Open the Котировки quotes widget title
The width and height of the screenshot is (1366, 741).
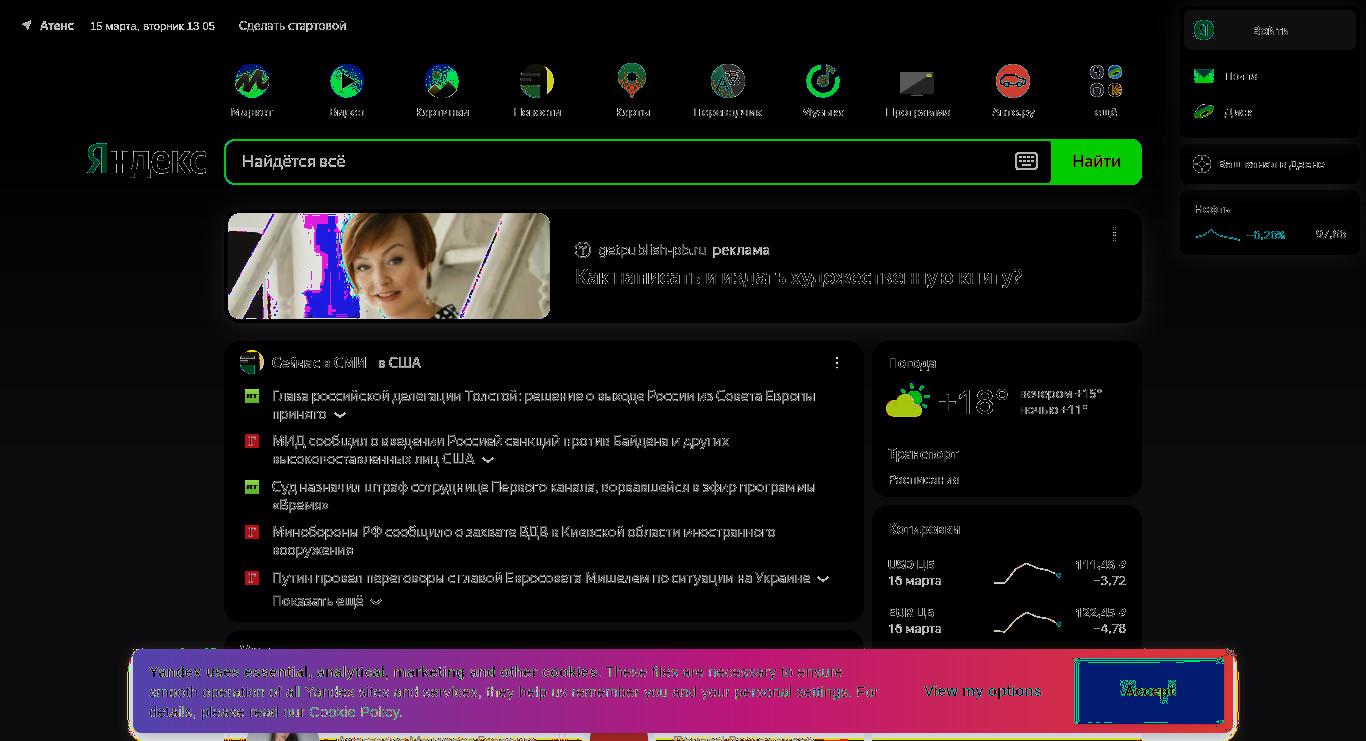coord(924,529)
